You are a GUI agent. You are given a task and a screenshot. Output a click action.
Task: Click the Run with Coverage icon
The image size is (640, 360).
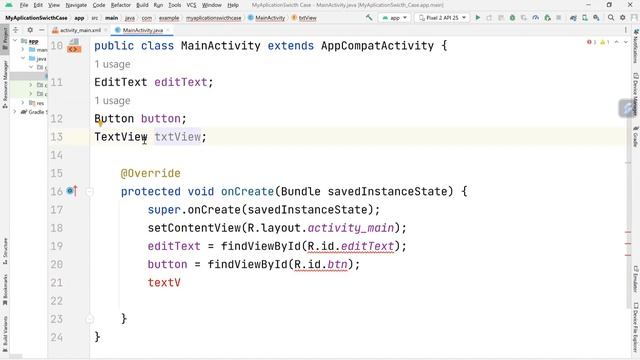click(x=524, y=18)
